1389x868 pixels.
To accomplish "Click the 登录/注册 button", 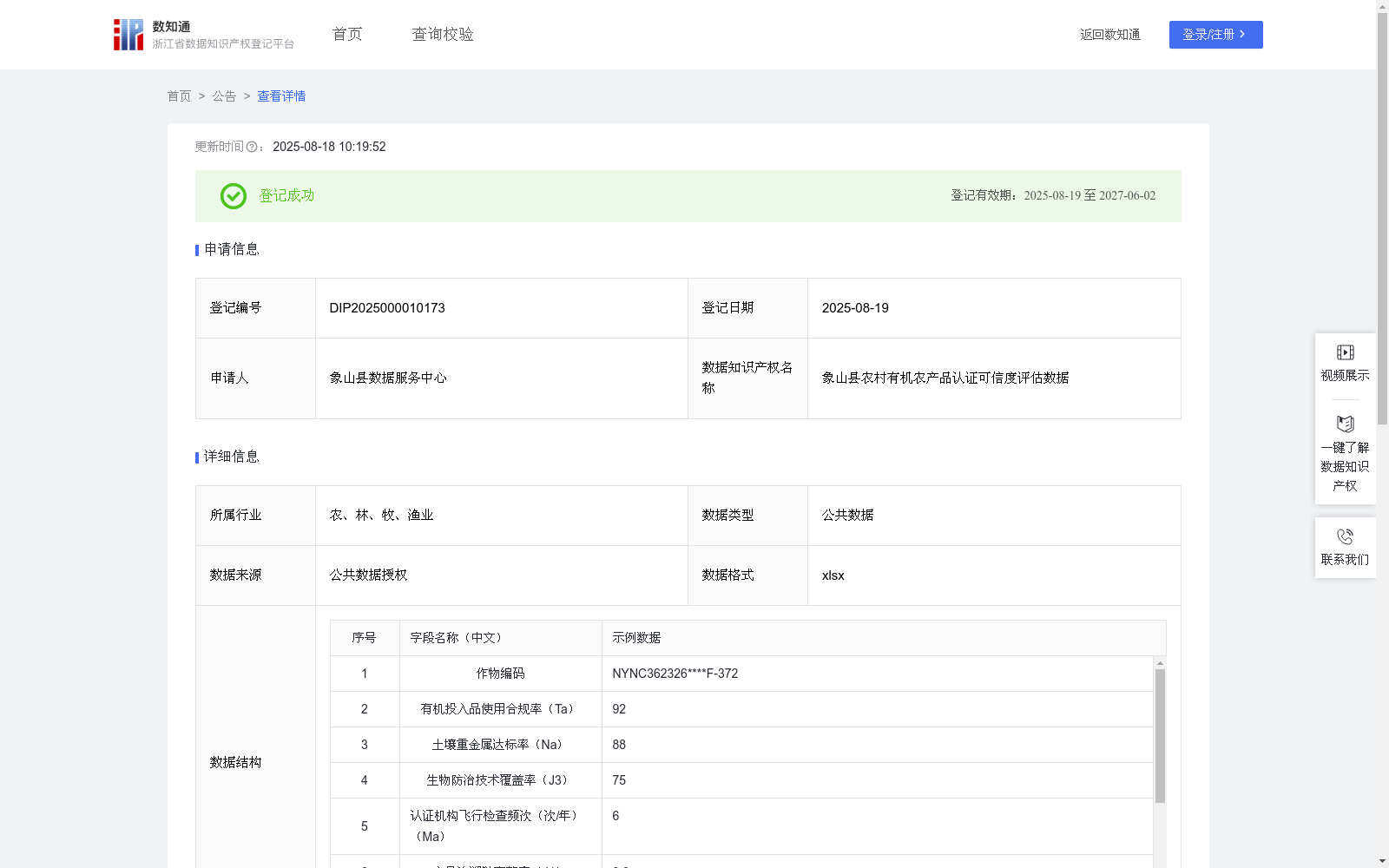I will [x=1215, y=35].
